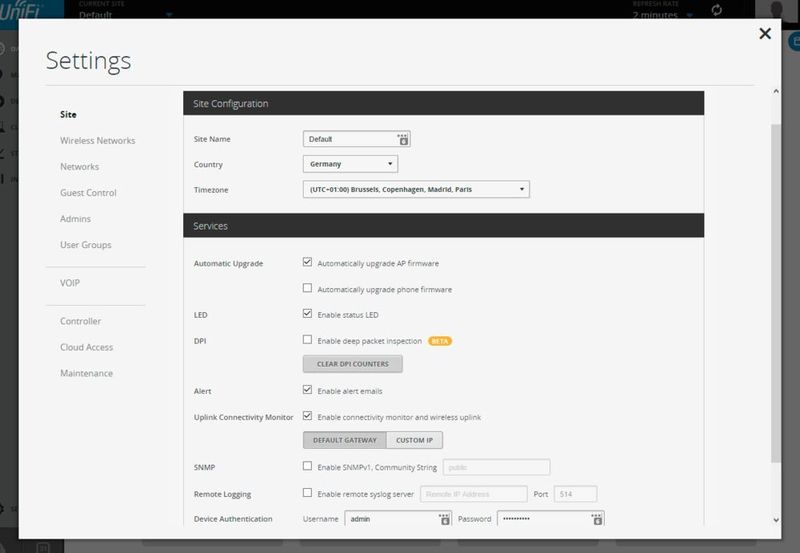Open Controller settings section
Screen dimensions: 800x553
click(81, 321)
